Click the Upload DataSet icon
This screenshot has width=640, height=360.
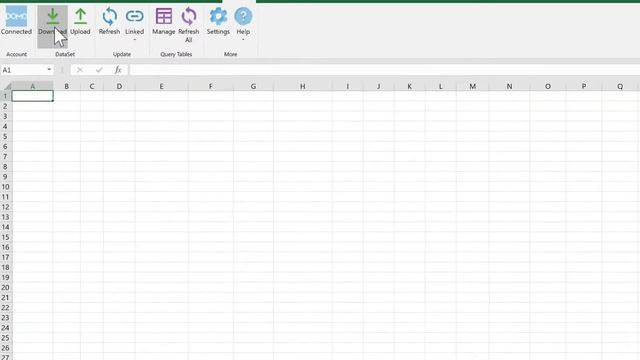[80, 17]
